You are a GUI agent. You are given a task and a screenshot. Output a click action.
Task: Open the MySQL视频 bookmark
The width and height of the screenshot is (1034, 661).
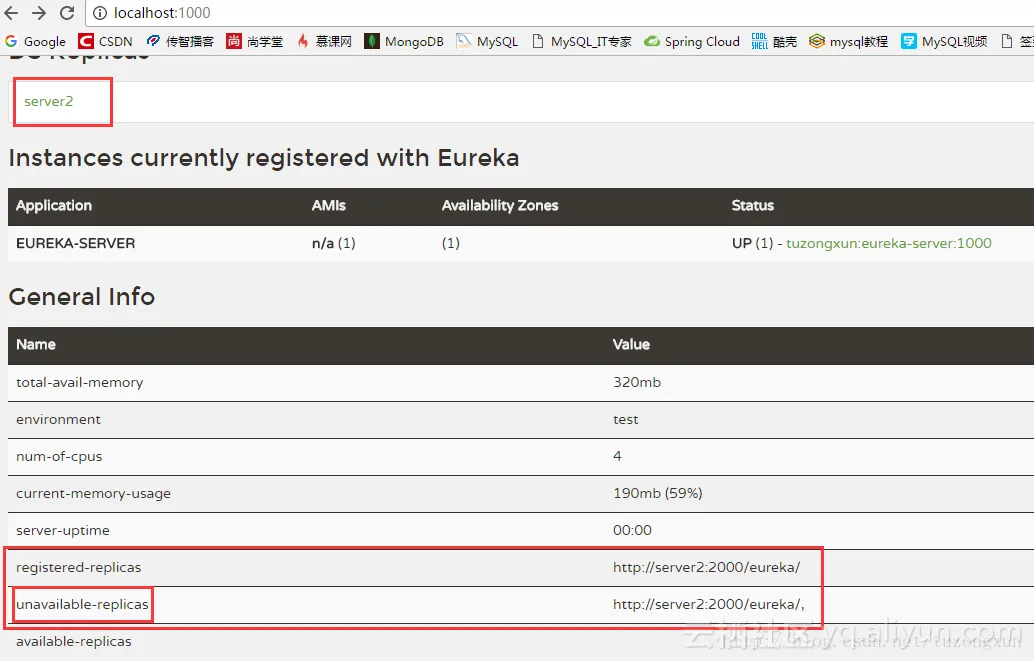(945, 42)
